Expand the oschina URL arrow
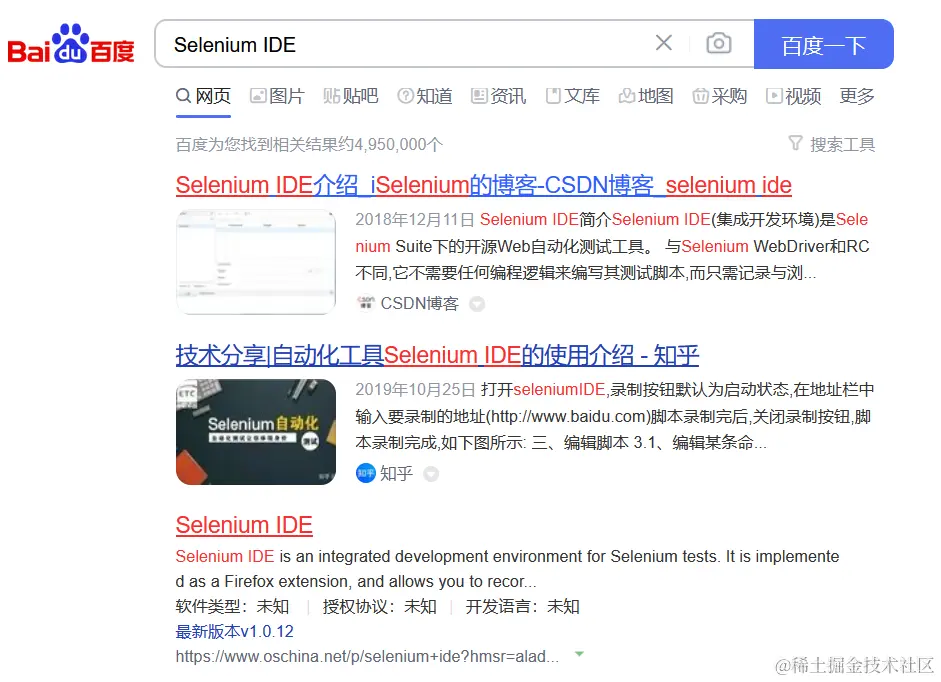 (579, 656)
